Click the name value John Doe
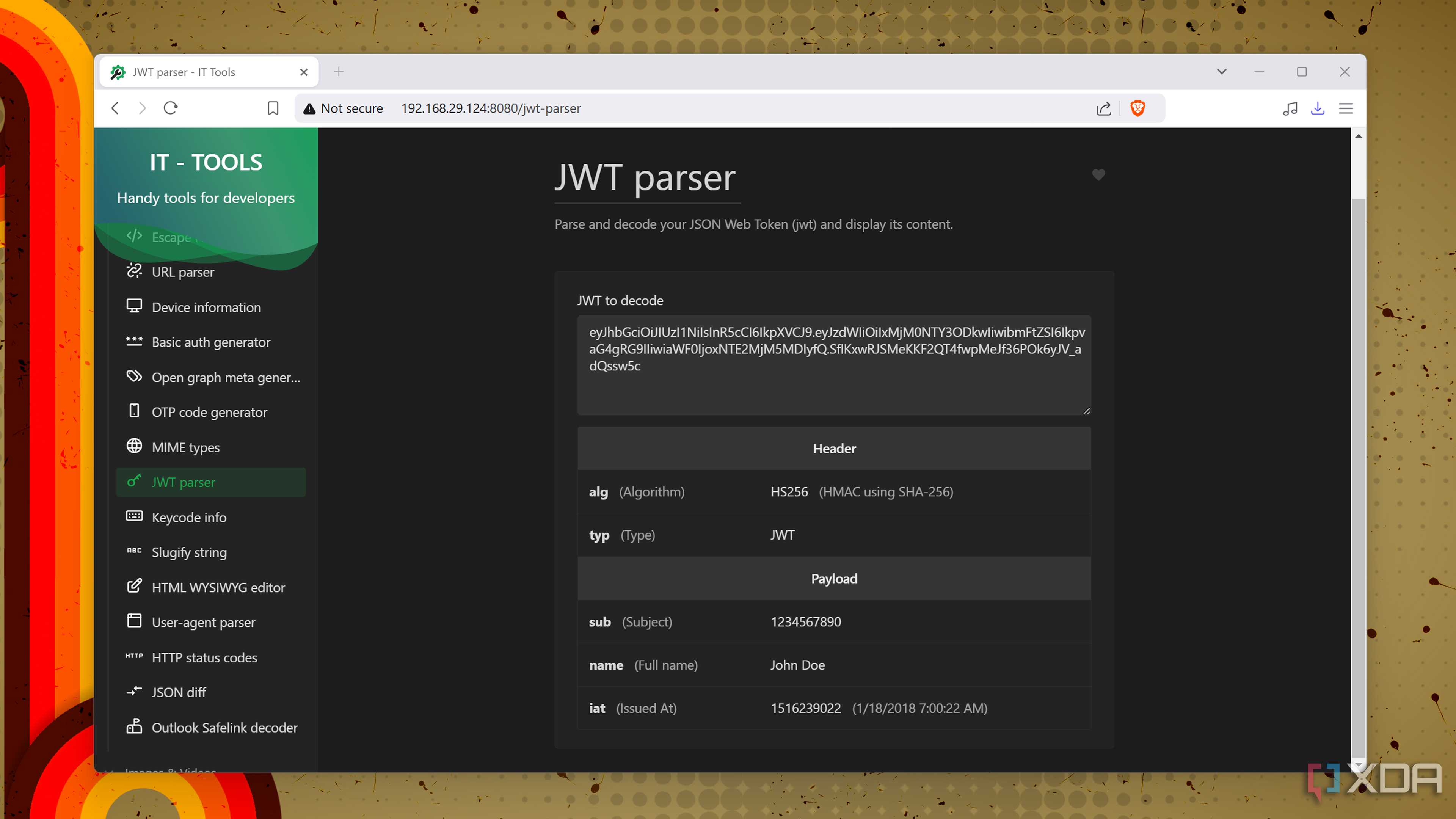Image resolution: width=1456 pixels, height=819 pixels. pos(797,665)
